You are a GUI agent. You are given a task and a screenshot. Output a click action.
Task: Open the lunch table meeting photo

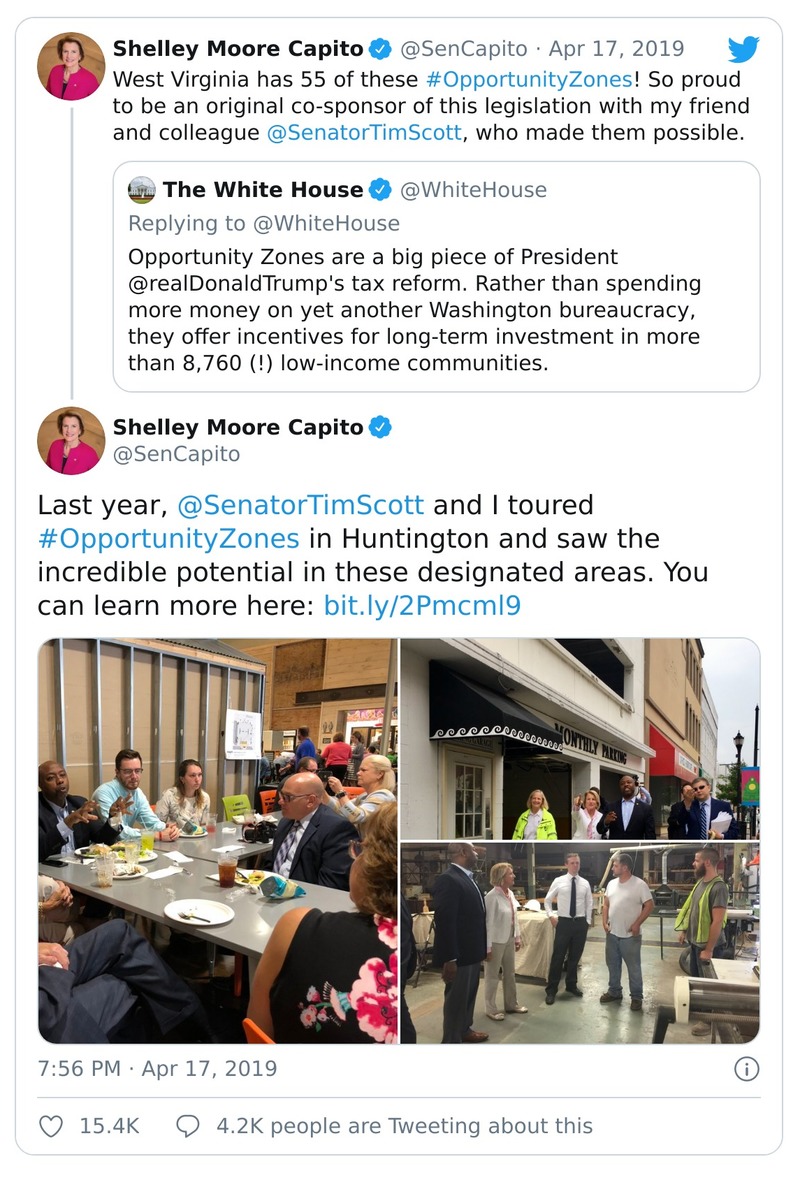218,841
